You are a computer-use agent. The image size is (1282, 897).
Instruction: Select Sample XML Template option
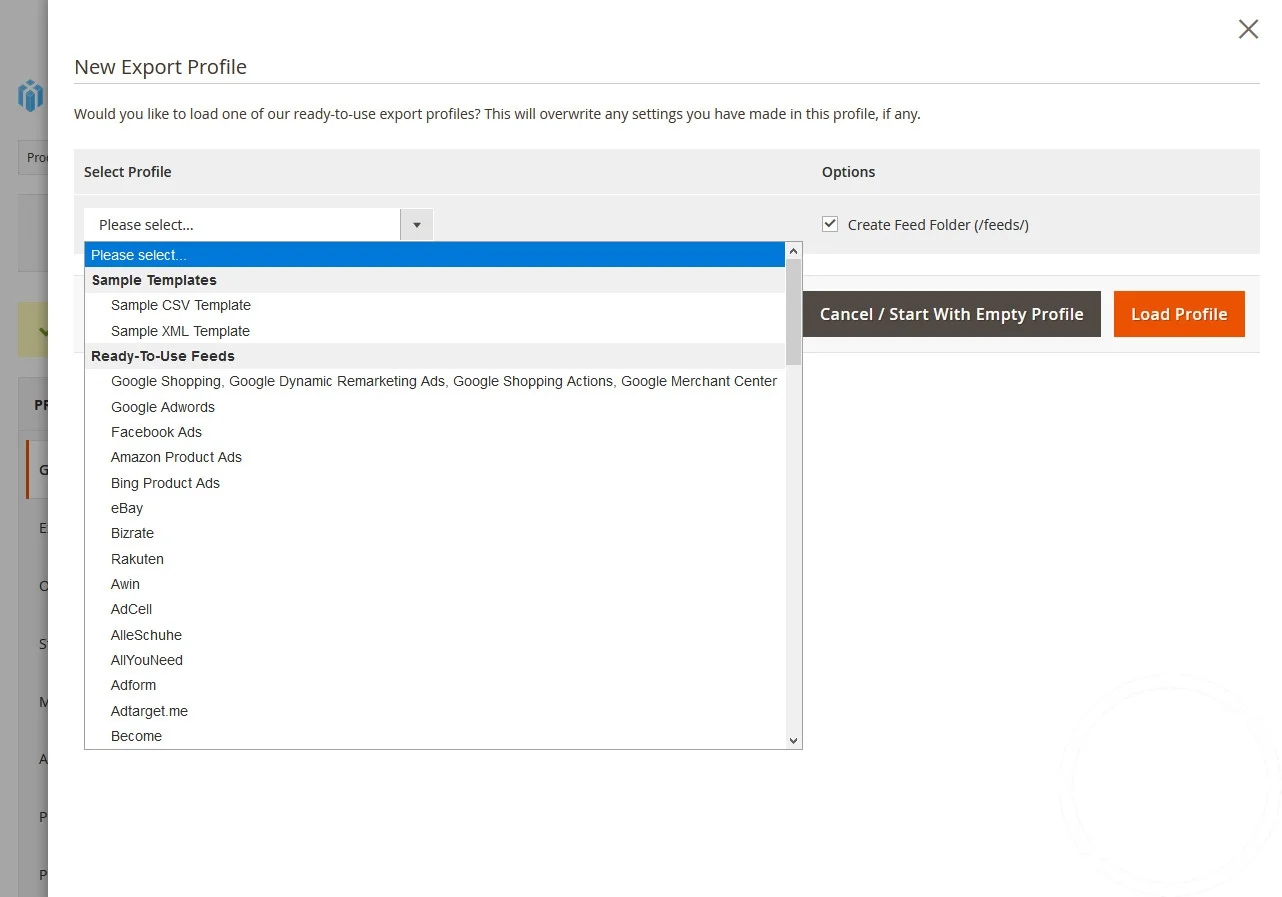tap(180, 331)
